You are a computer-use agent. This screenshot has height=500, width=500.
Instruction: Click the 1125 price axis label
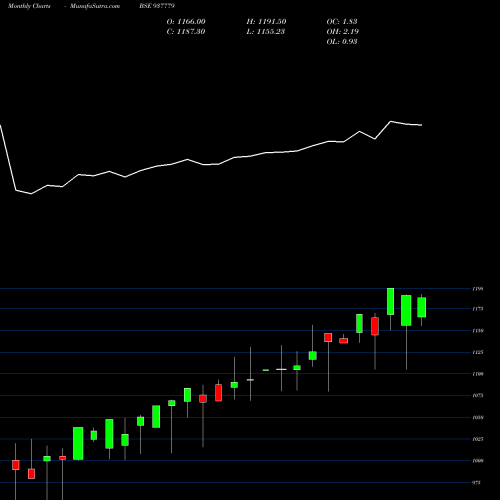(x=478, y=352)
